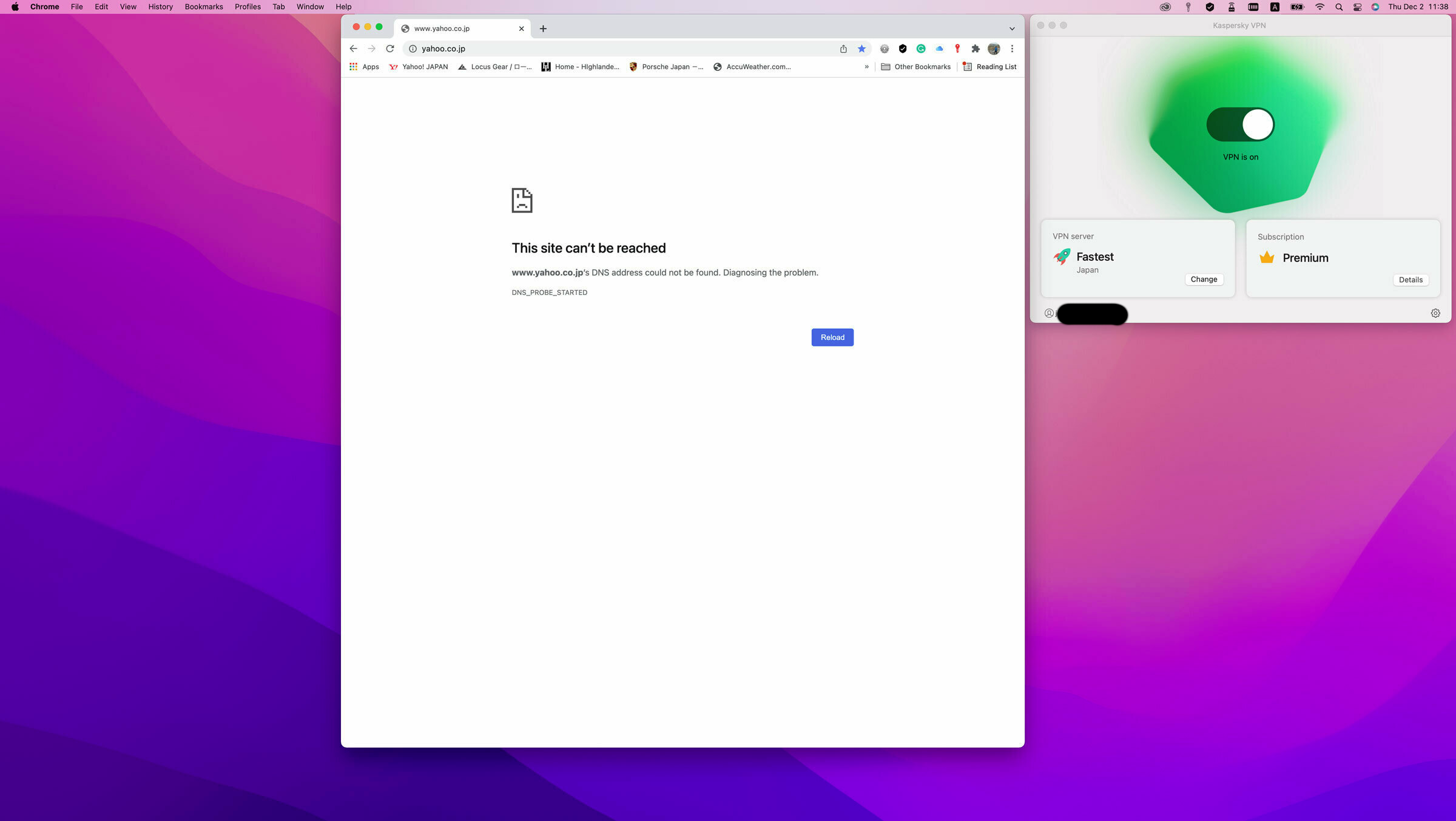The width and height of the screenshot is (1456, 821).
Task: Click the share page icon in address bar
Action: (843, 49)
